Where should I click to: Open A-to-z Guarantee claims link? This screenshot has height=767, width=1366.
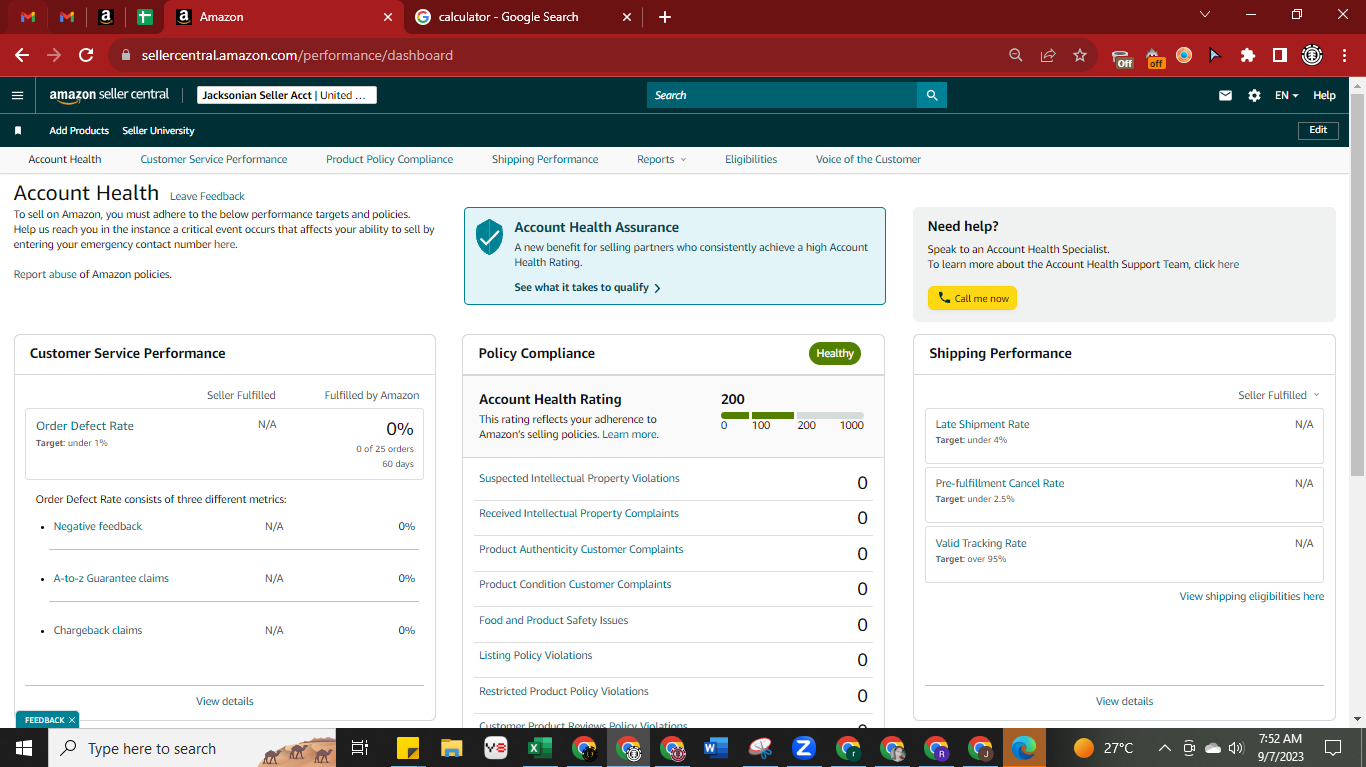(111, 578)
